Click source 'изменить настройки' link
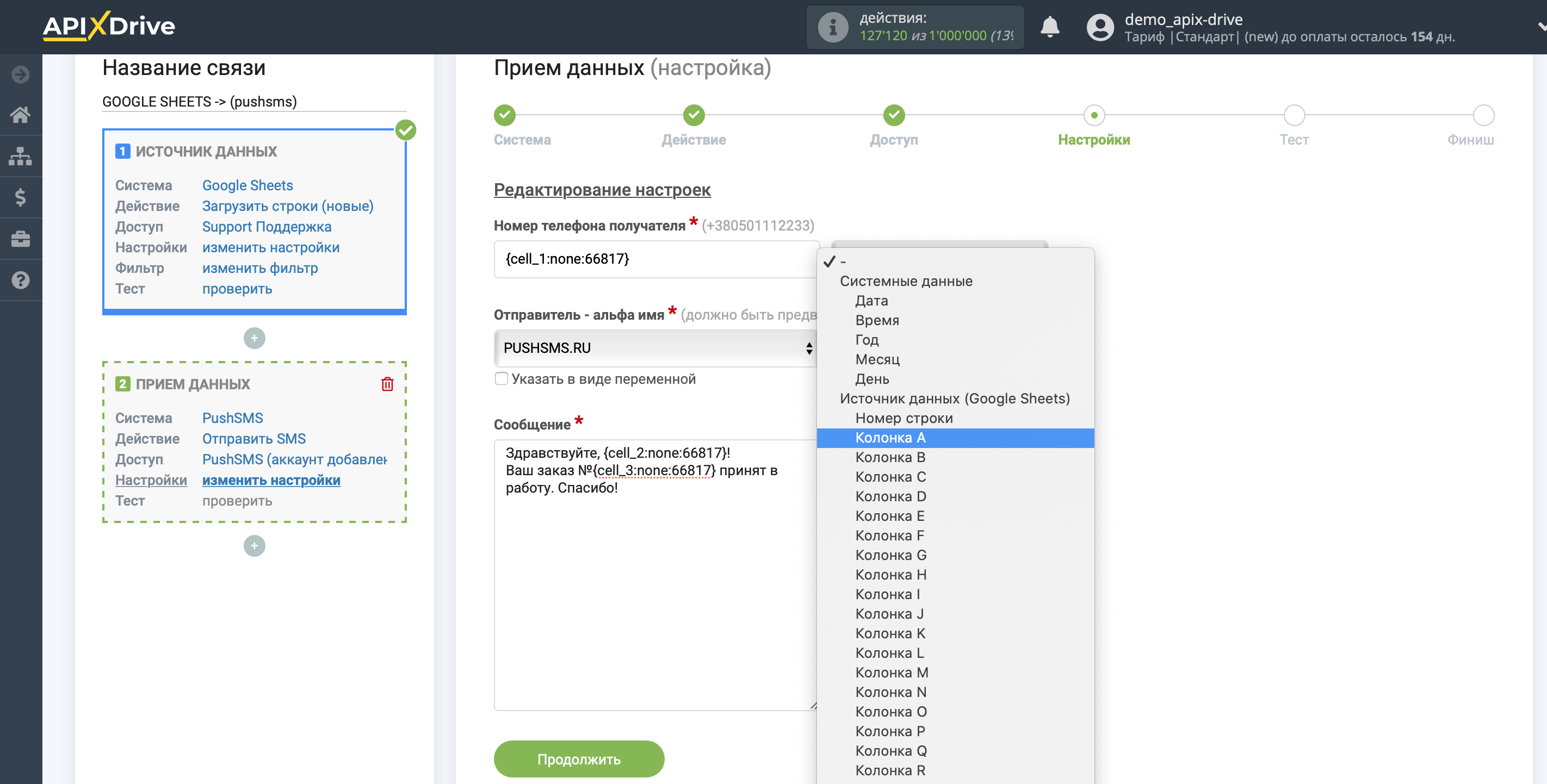 click(271, 248)
